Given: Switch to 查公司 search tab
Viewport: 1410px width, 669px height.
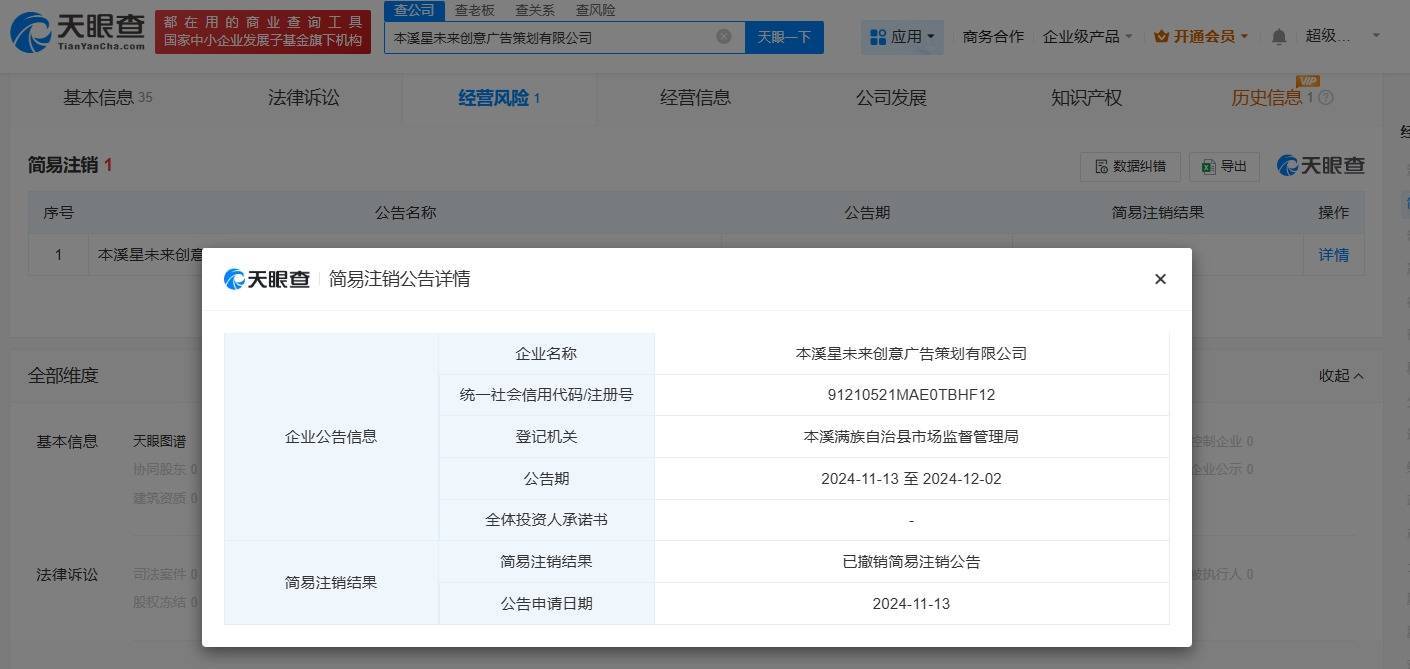Looking at the screenshot, I should 414,10.
